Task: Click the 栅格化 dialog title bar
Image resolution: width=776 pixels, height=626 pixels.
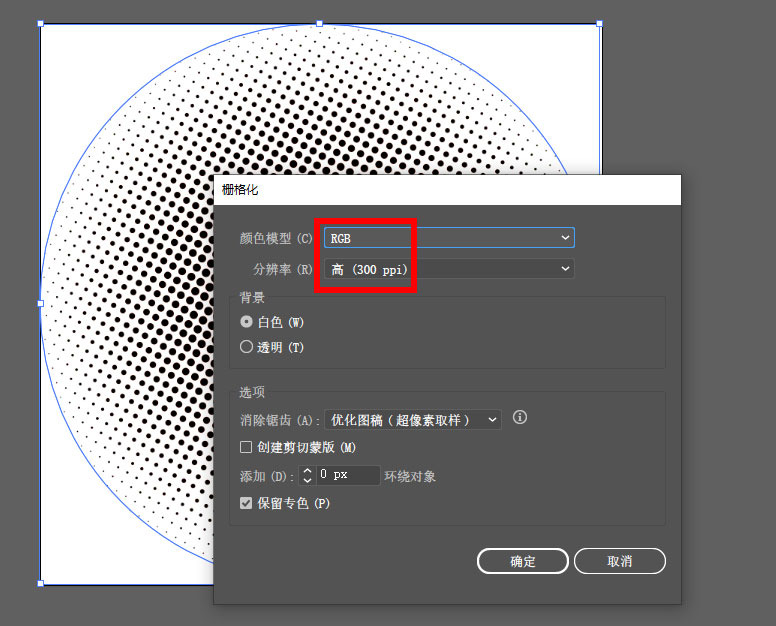Action: pos(447,190)
